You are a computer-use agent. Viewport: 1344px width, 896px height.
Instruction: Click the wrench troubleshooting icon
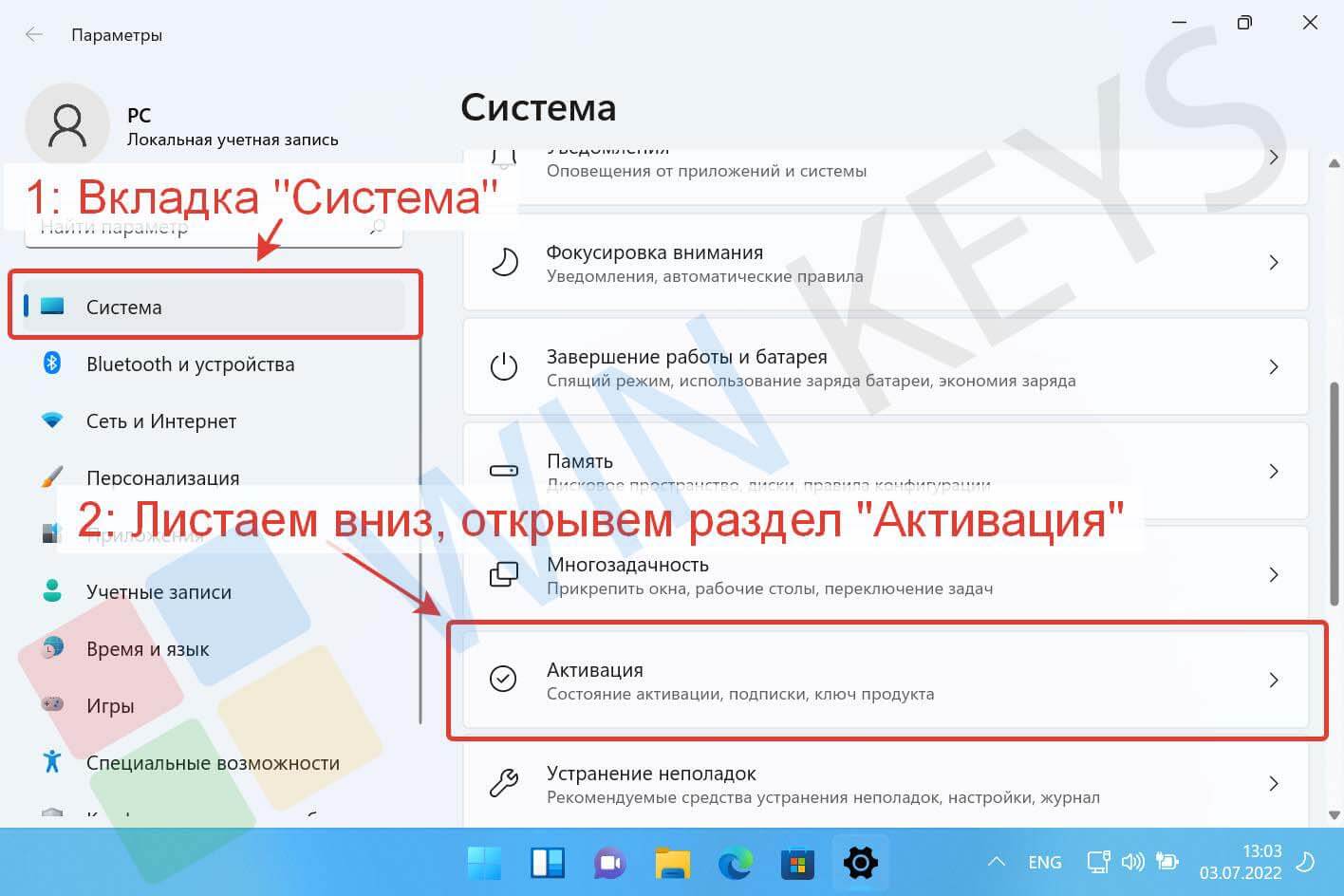coord(503,784)
